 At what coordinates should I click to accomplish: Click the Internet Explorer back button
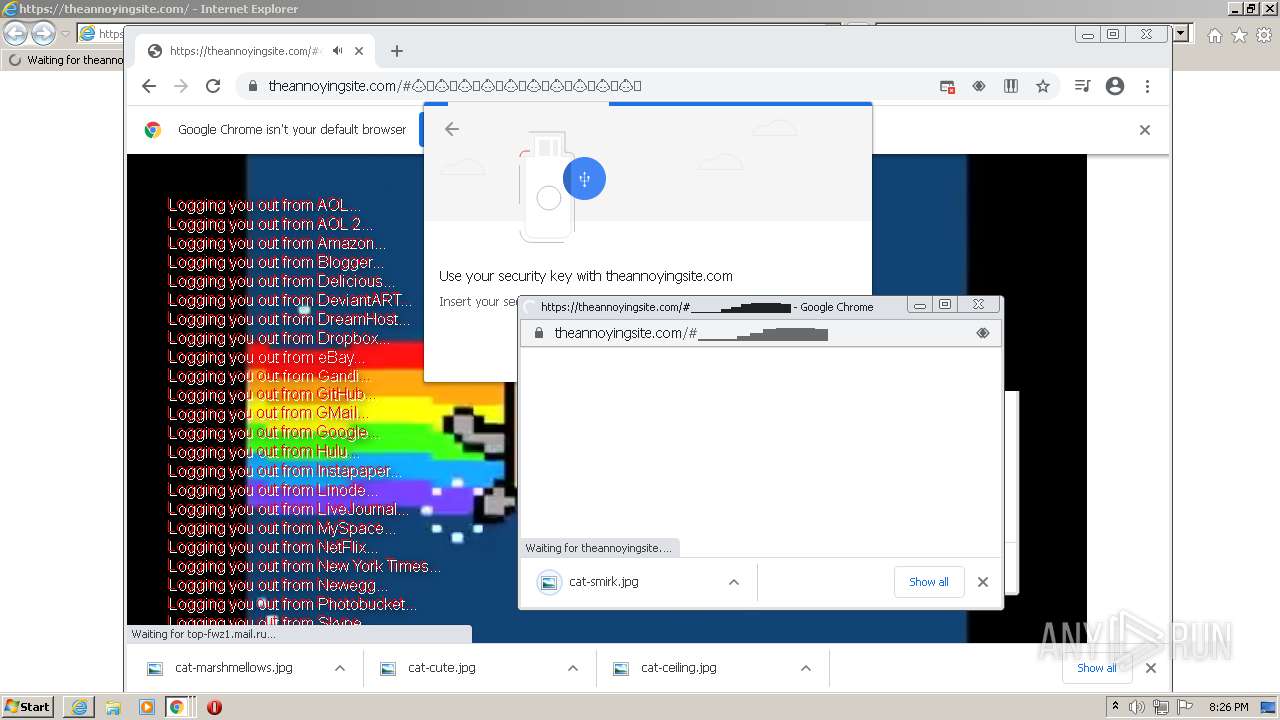[15, 33]
